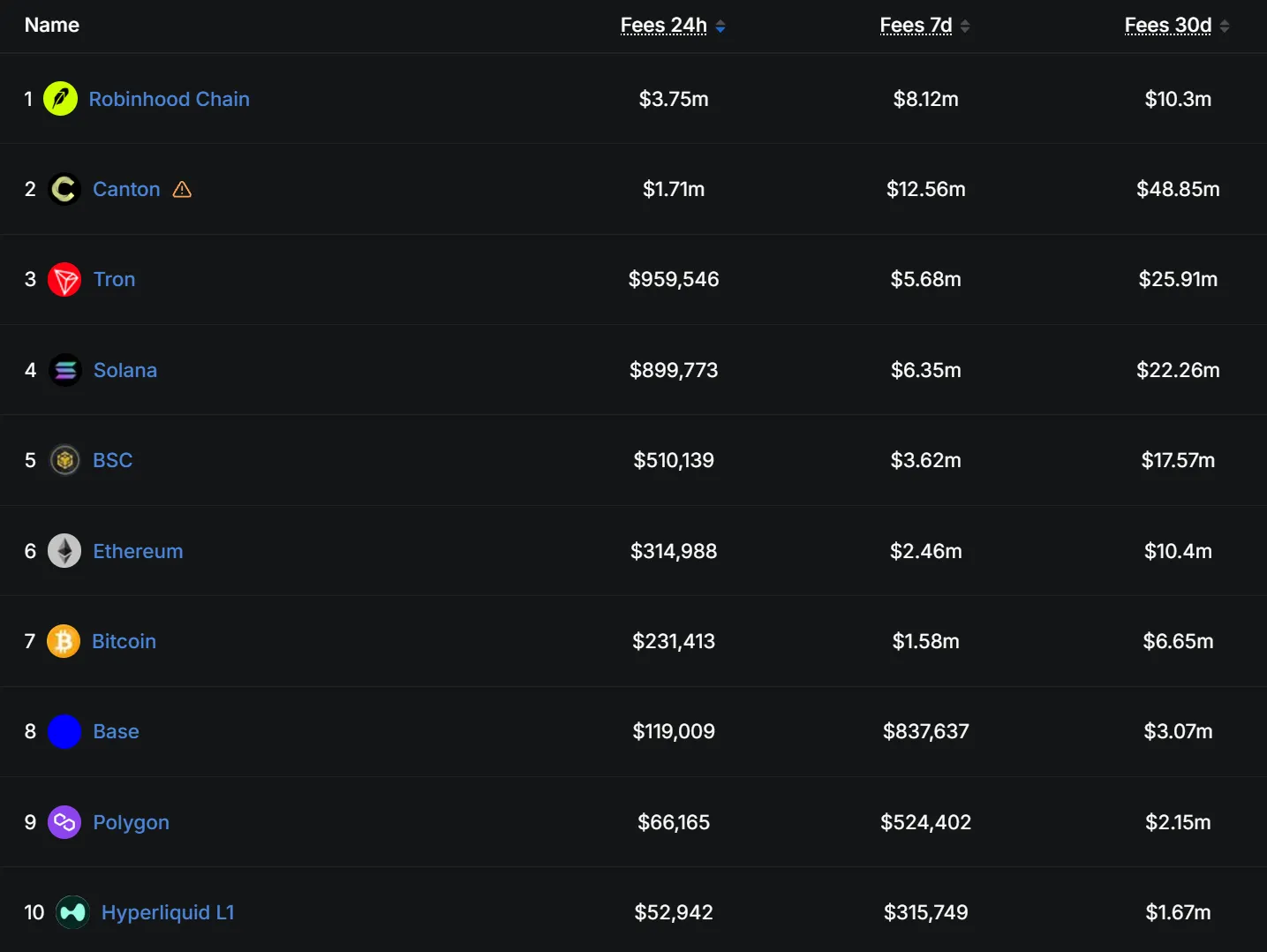Click the Polygon purple logo

point(64,822)
